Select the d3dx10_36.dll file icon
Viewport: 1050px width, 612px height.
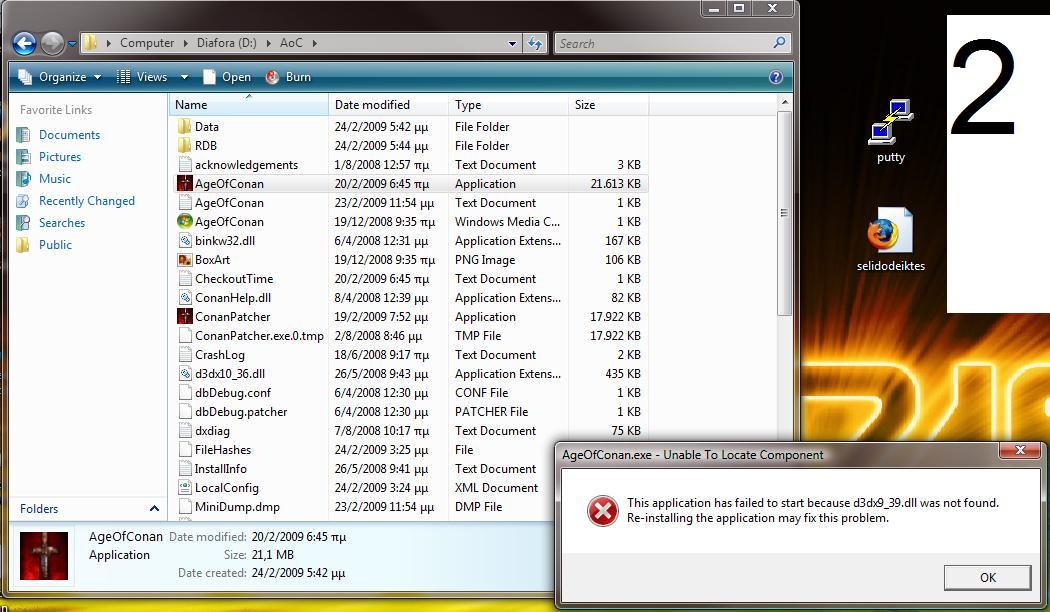coord(185,374)
